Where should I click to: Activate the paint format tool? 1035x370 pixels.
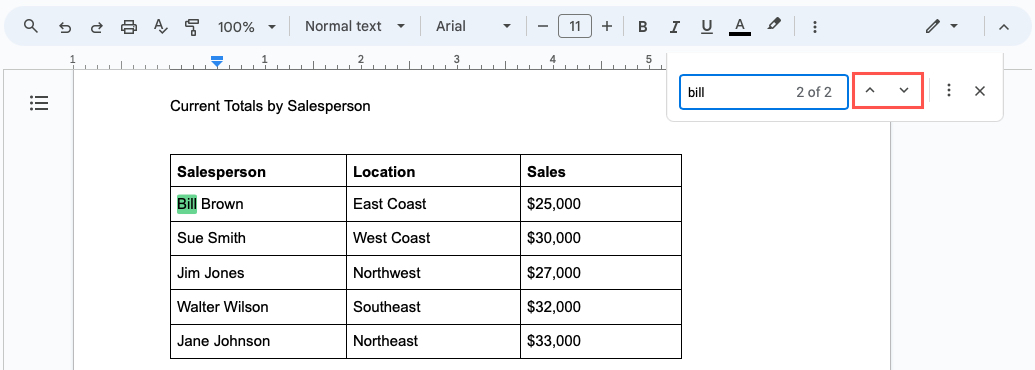click(x=192, y=27)
